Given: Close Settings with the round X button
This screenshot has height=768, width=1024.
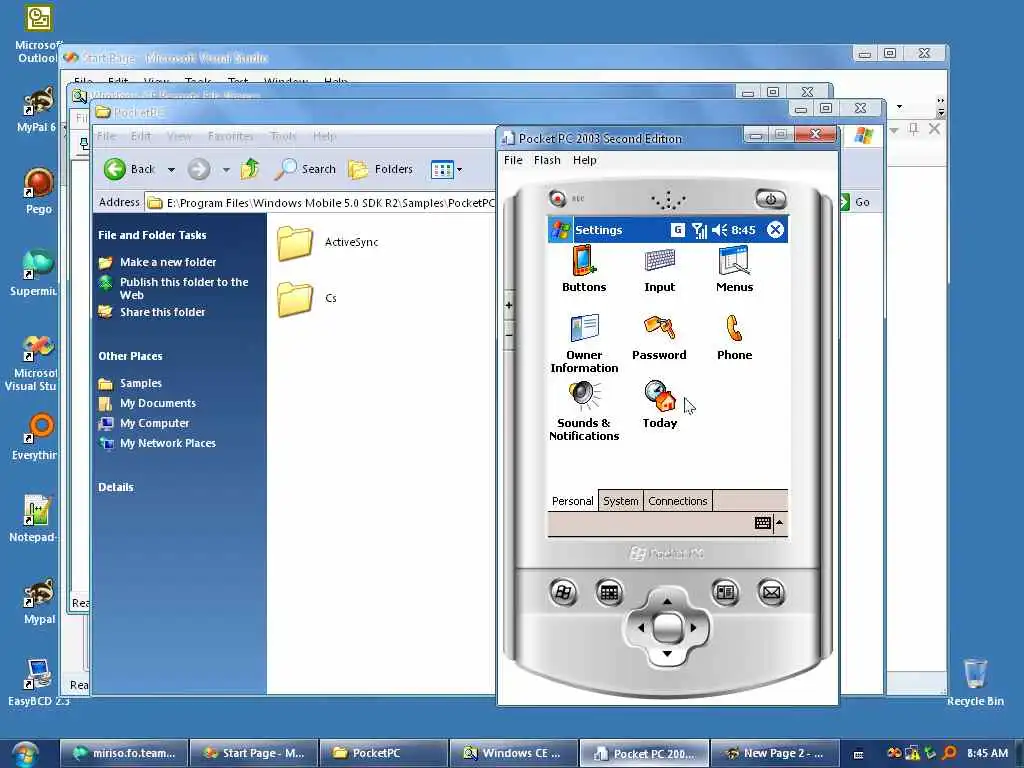Looking at the screenshot, I should click(x=775, y=230).
